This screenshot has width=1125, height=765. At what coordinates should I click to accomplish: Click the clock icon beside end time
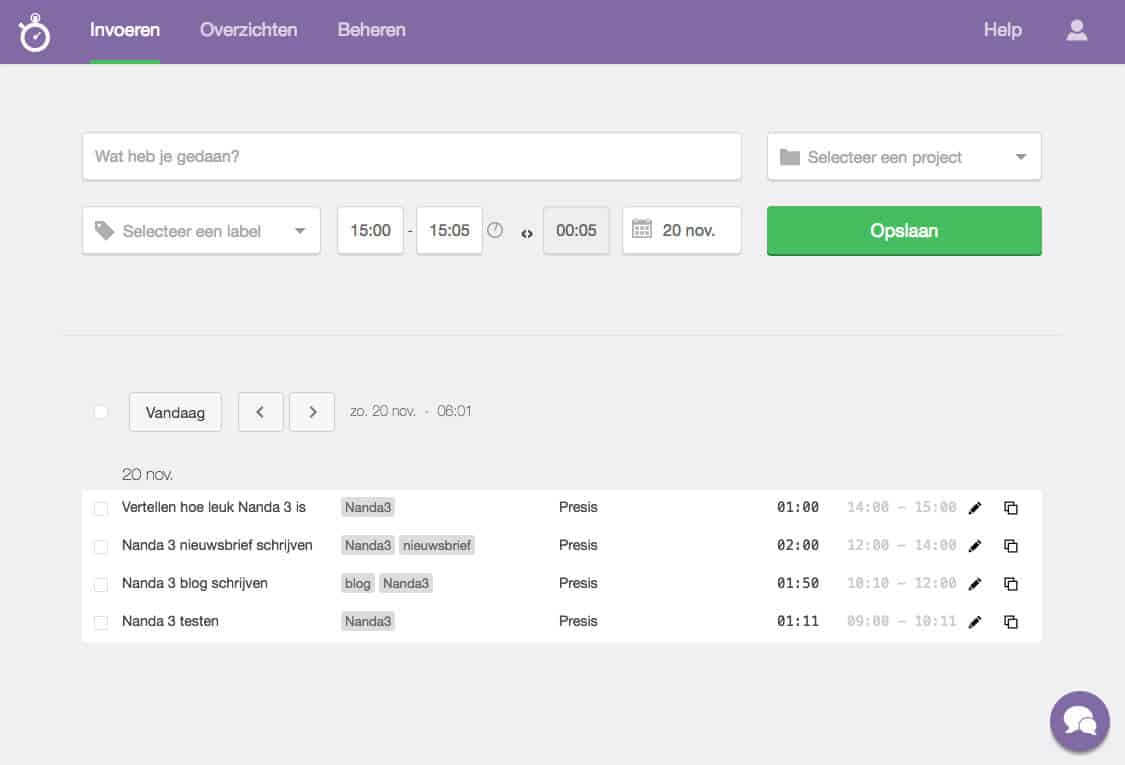pyautogui.click(x=495, y=230)
